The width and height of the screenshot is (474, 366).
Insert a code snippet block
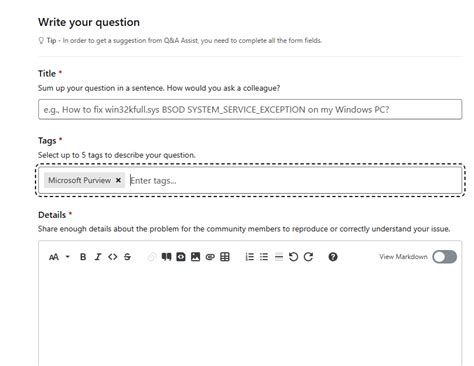[181, 257]
